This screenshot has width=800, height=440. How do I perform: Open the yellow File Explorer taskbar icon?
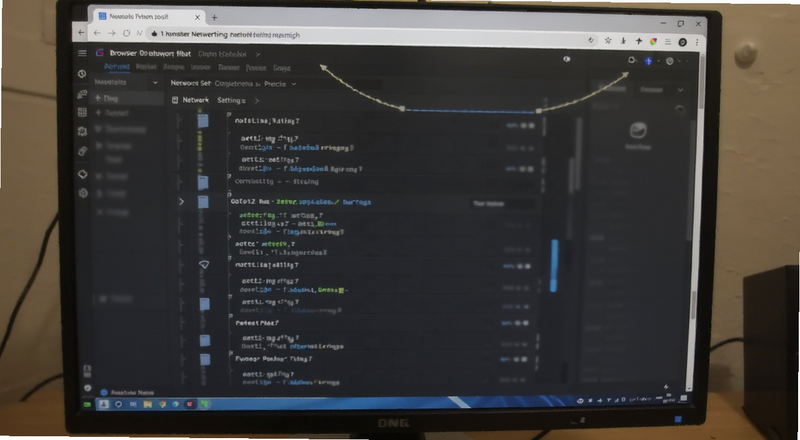[x=147, y=404]
